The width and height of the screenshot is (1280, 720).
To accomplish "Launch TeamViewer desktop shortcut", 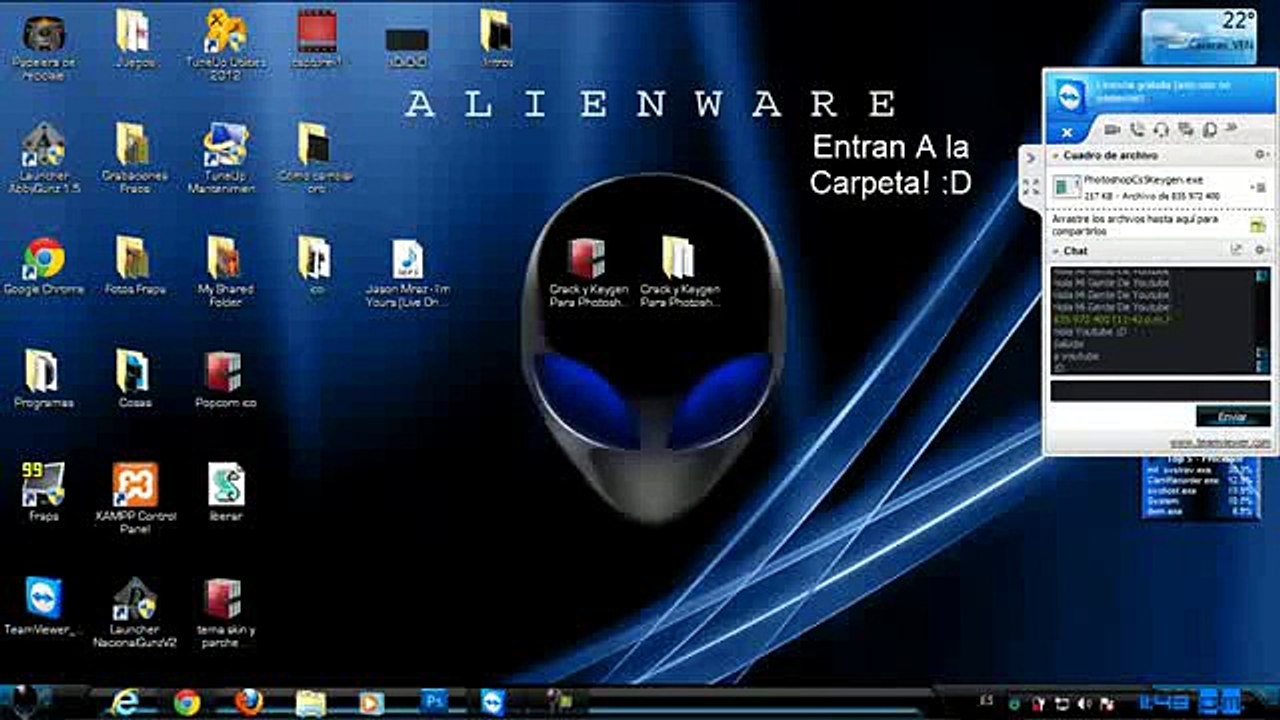I will (x=43, y=606).
